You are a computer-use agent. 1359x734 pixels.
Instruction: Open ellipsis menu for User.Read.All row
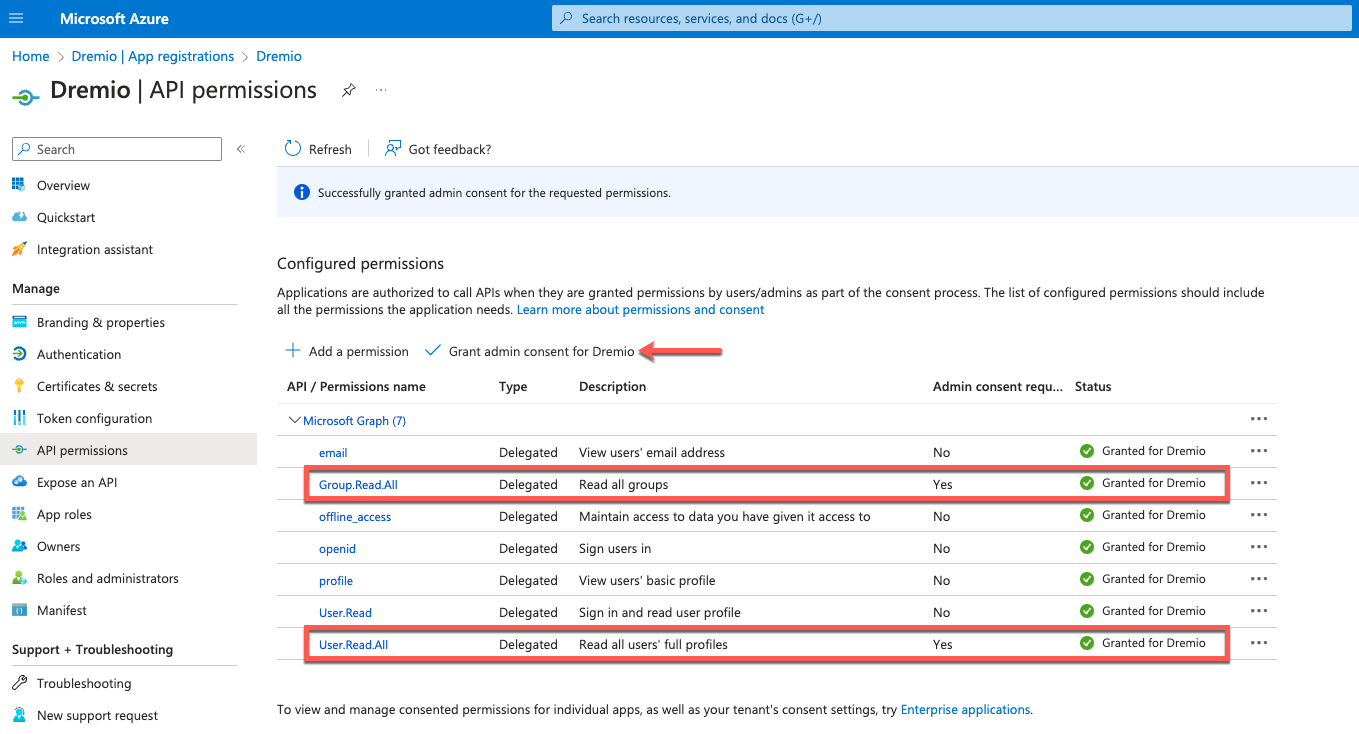point(1258,644)
